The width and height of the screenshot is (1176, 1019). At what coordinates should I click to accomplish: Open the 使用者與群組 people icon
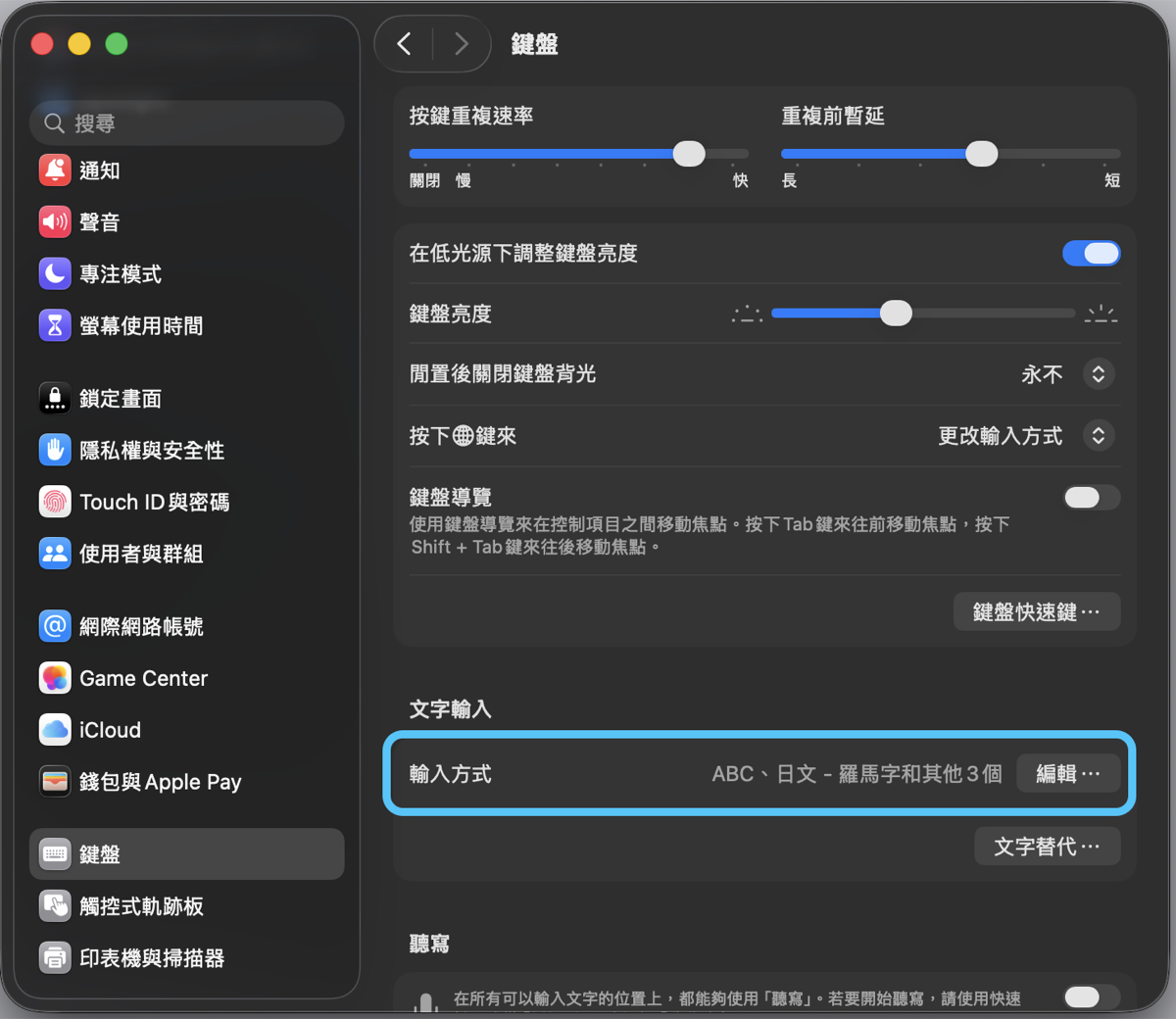(55, 554)
